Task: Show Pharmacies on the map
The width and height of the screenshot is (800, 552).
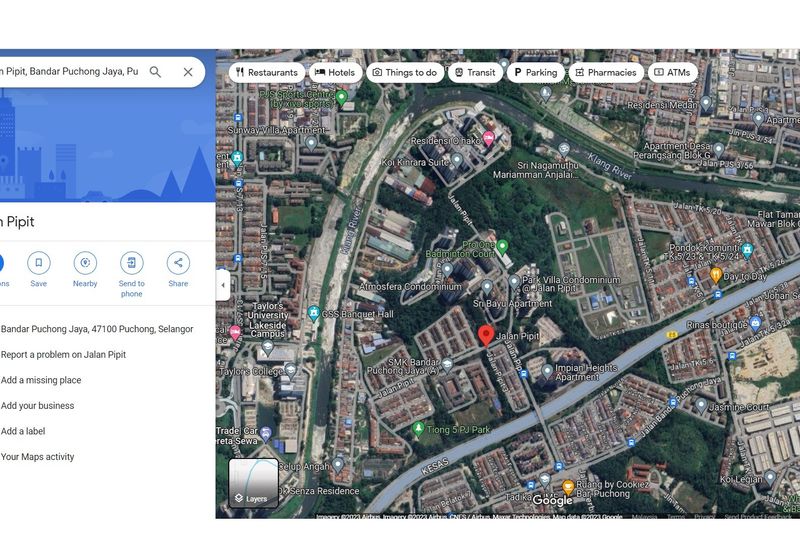Action: (x=604, y=72)
